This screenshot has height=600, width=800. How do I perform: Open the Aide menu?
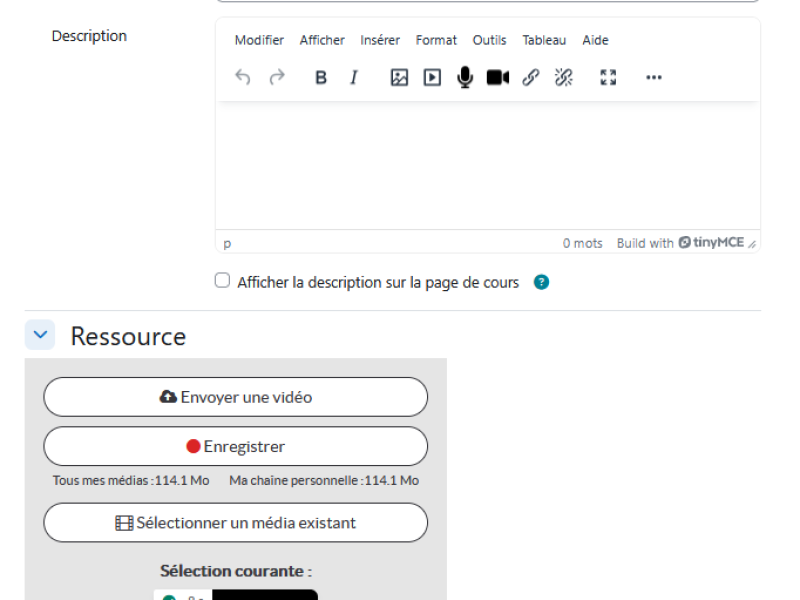(x=595, y=40)
